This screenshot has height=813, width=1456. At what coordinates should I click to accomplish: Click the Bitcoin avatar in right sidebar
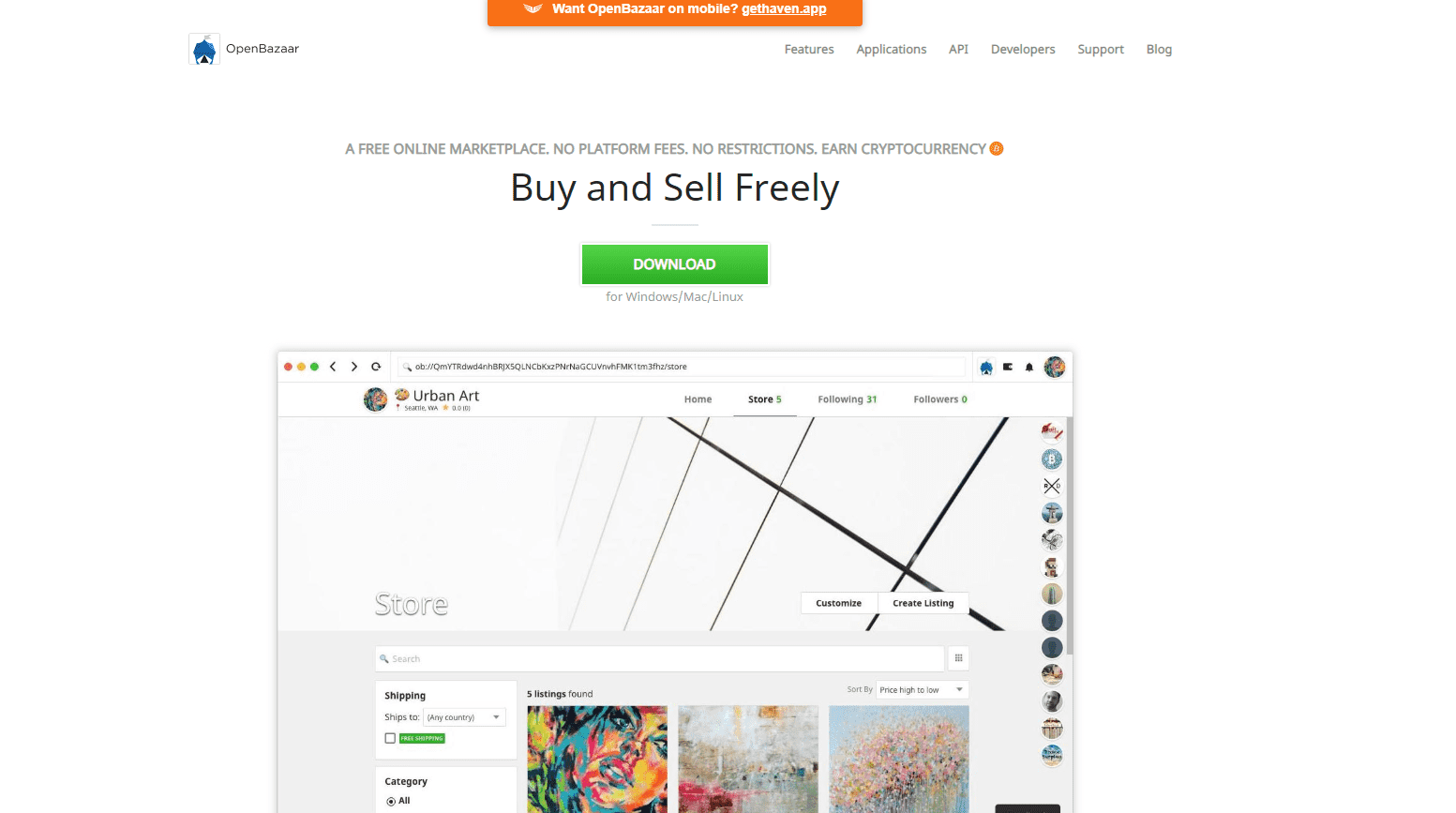(x=1052, y=459)
